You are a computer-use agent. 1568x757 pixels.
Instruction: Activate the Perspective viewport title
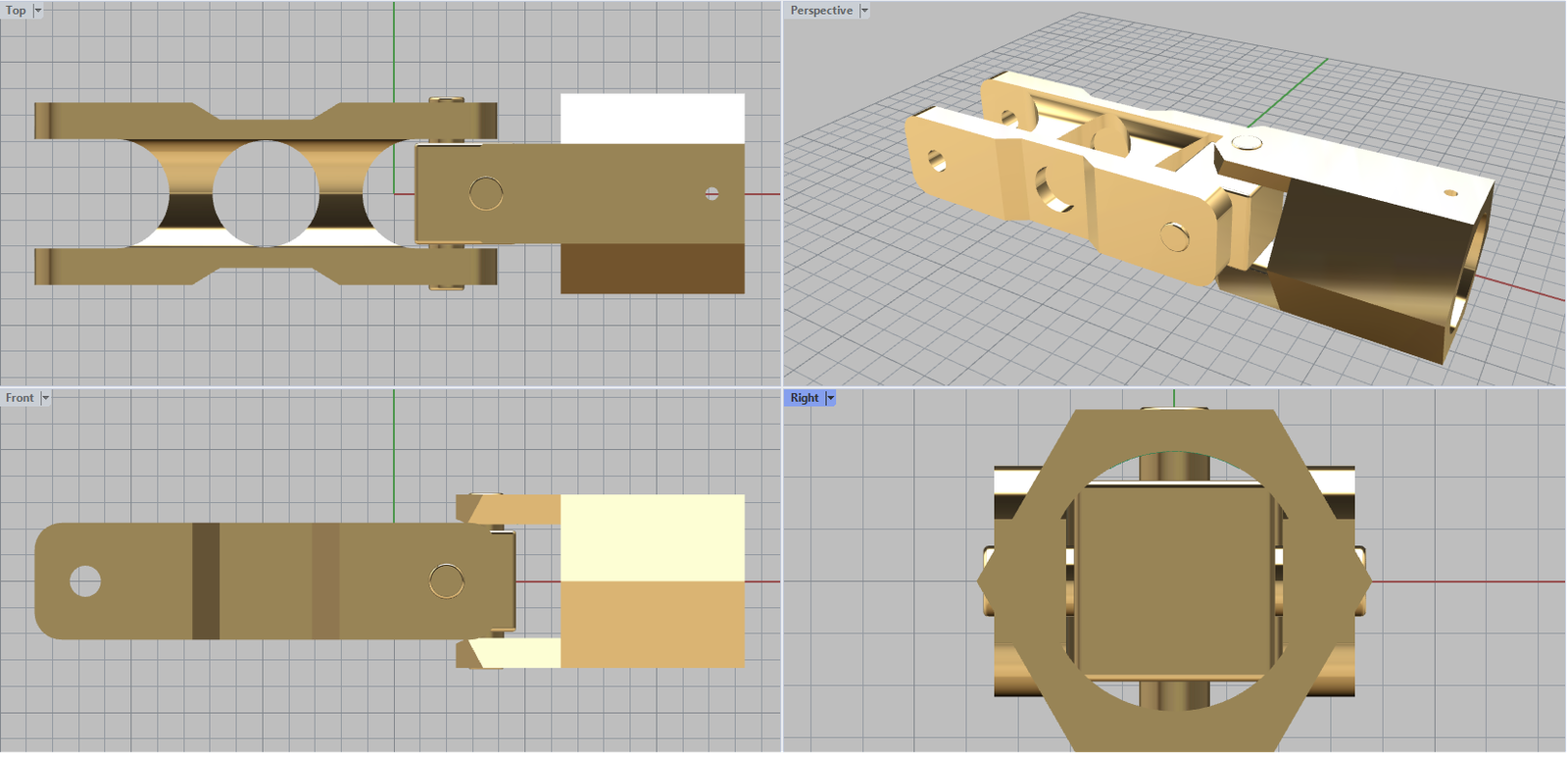click(821, 11)
